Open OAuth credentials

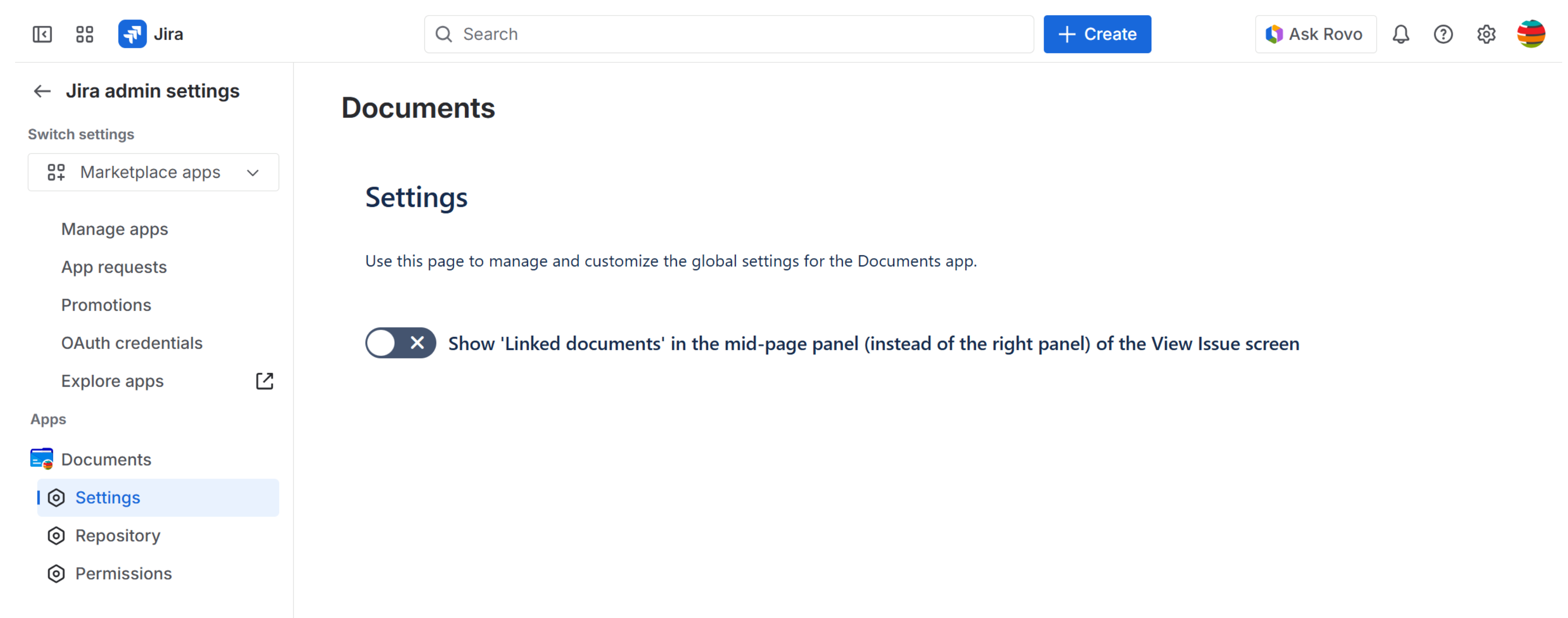132,343
